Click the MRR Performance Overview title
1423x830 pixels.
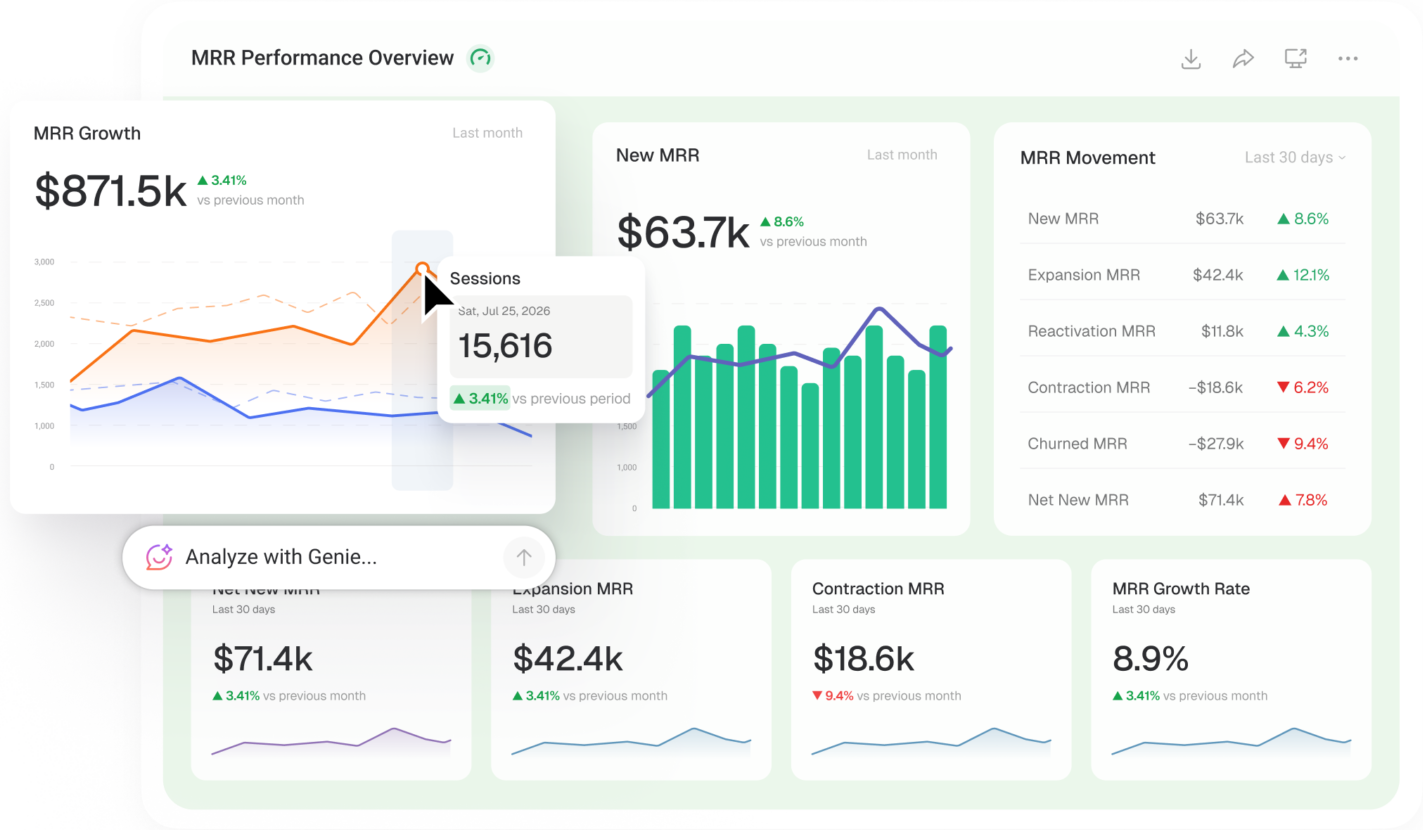tap(322, 58)
